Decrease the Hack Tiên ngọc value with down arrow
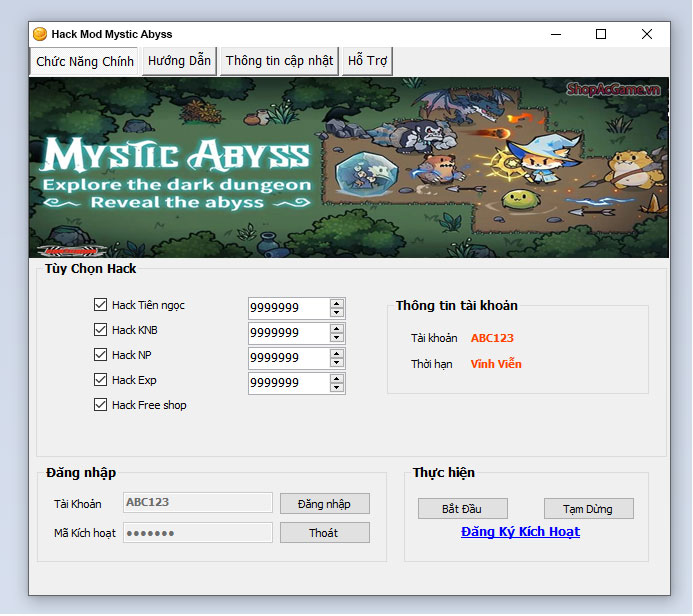 [337, 312]
